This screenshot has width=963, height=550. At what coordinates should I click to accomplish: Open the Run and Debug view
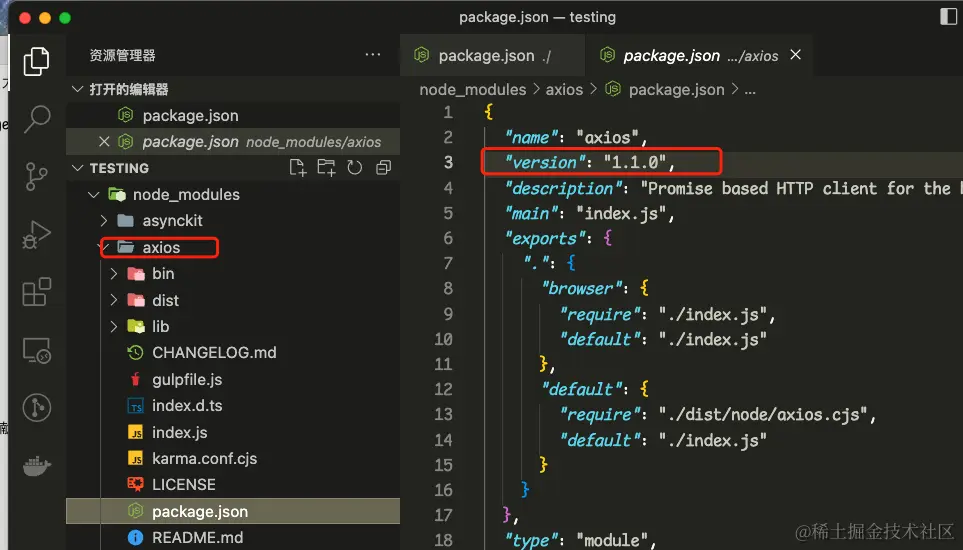coord(36,234)
